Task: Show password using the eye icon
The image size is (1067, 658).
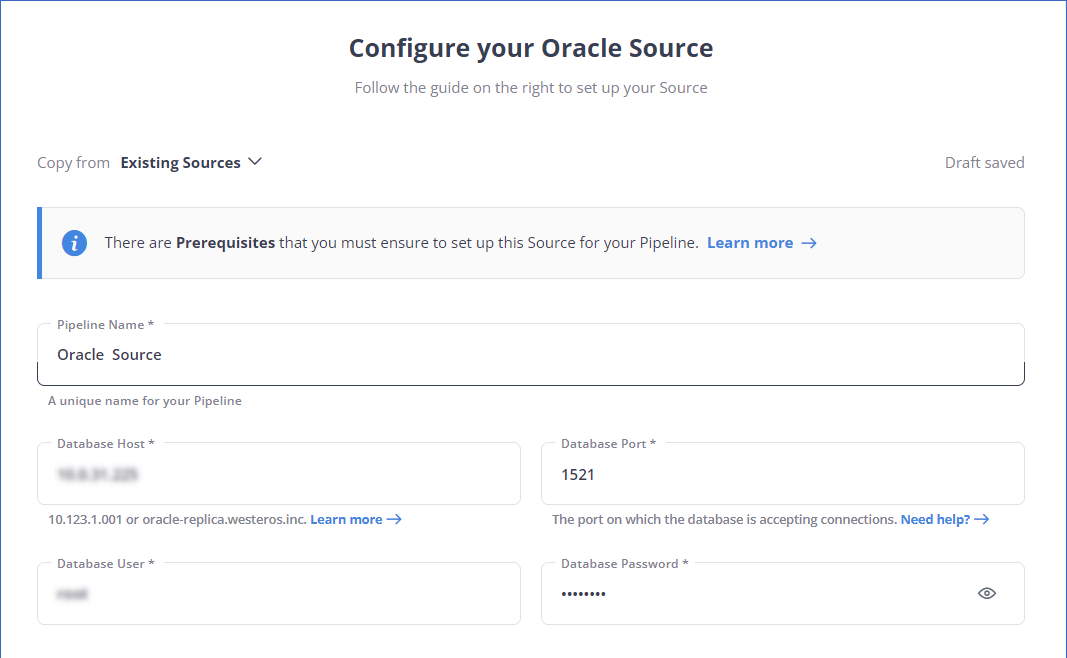Action: tap(987, 593)
